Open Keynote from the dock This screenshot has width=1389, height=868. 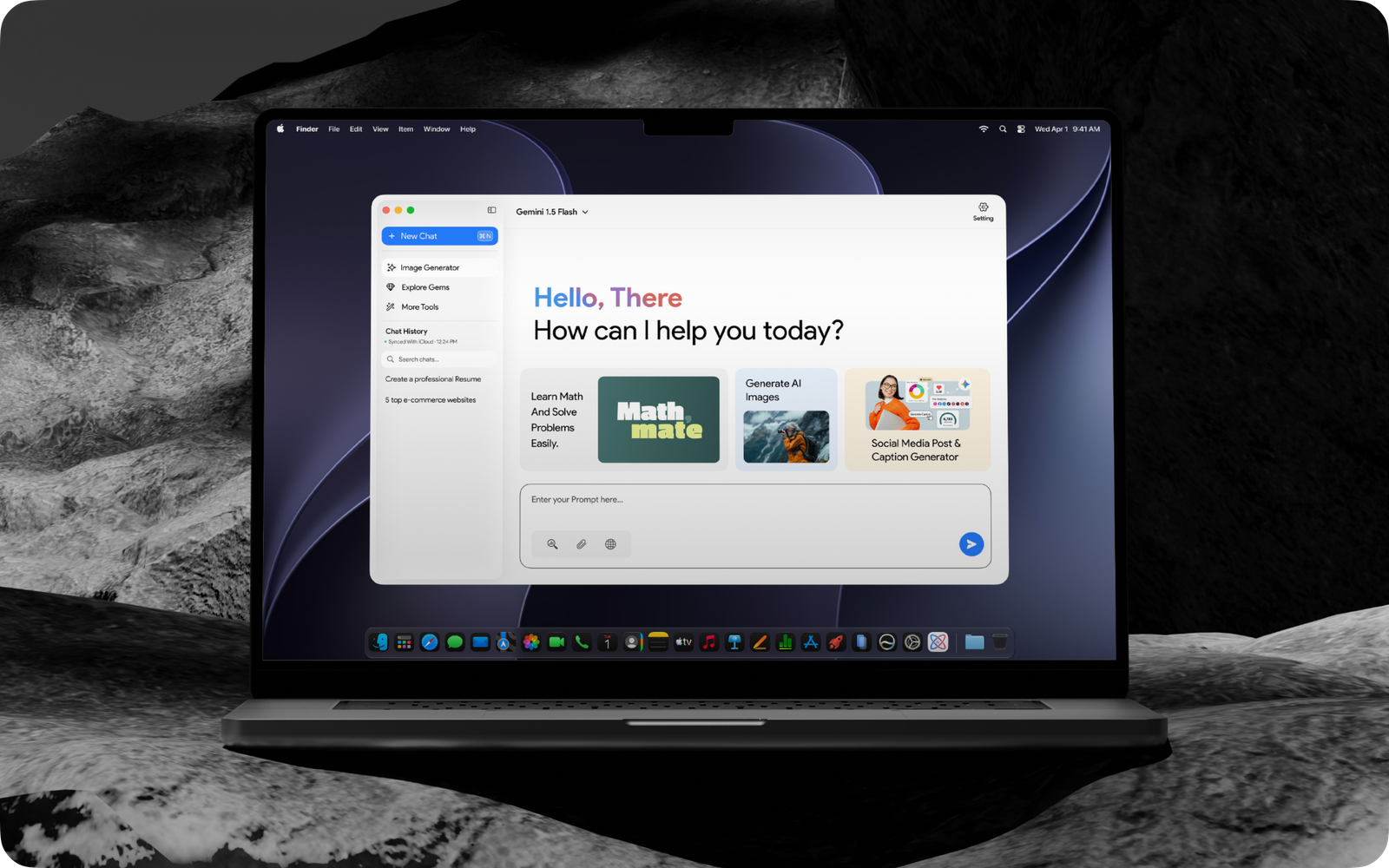point(734,642)
